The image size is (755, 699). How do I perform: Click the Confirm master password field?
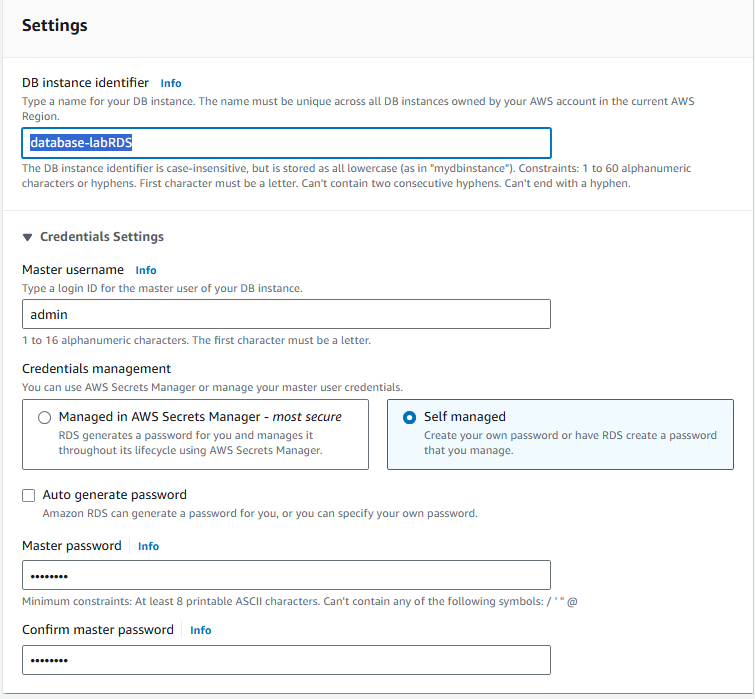coord(286,660)
